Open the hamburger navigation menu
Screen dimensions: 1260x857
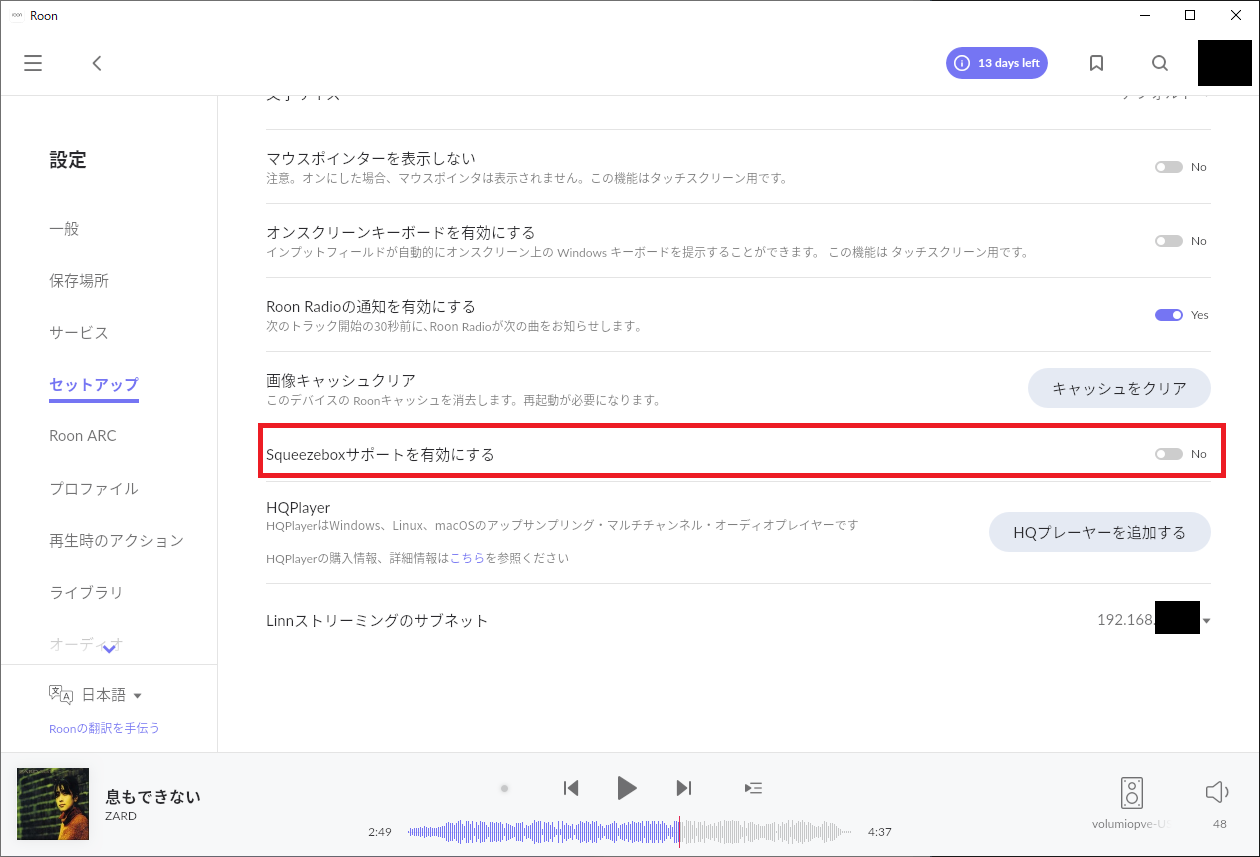pos(33,63)
